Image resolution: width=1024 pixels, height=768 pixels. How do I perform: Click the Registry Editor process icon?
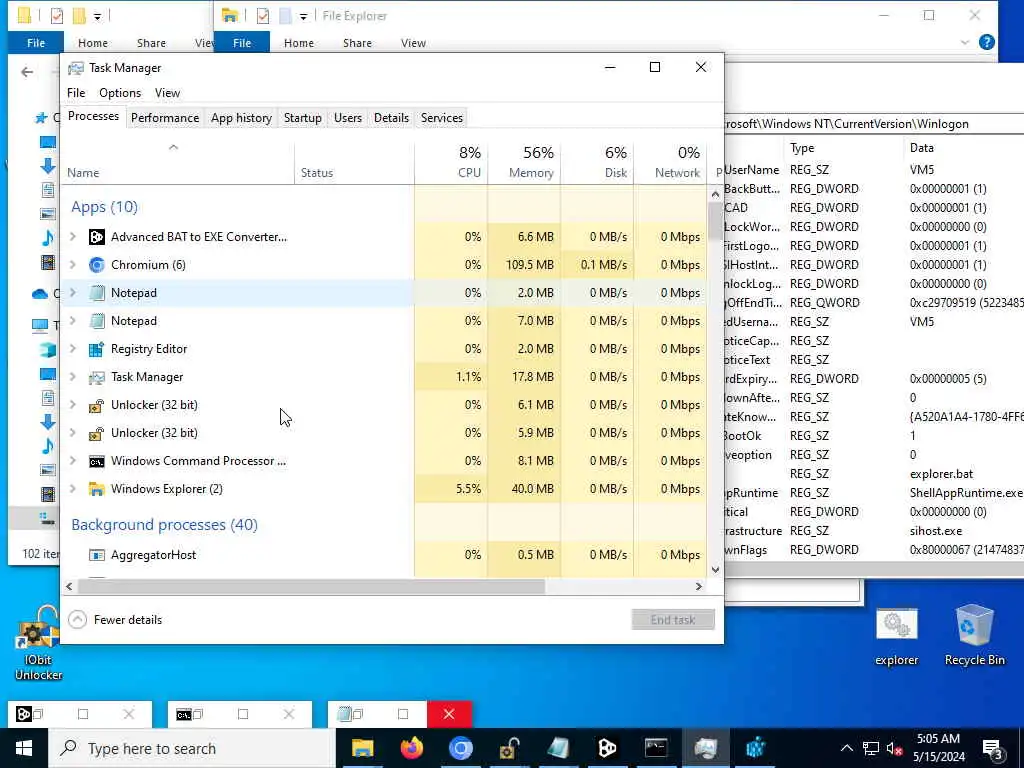click(97, 349)
